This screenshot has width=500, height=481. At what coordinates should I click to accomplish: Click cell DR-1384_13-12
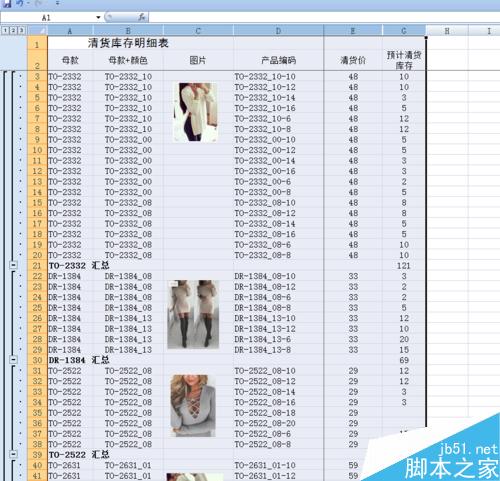[265, 329]
